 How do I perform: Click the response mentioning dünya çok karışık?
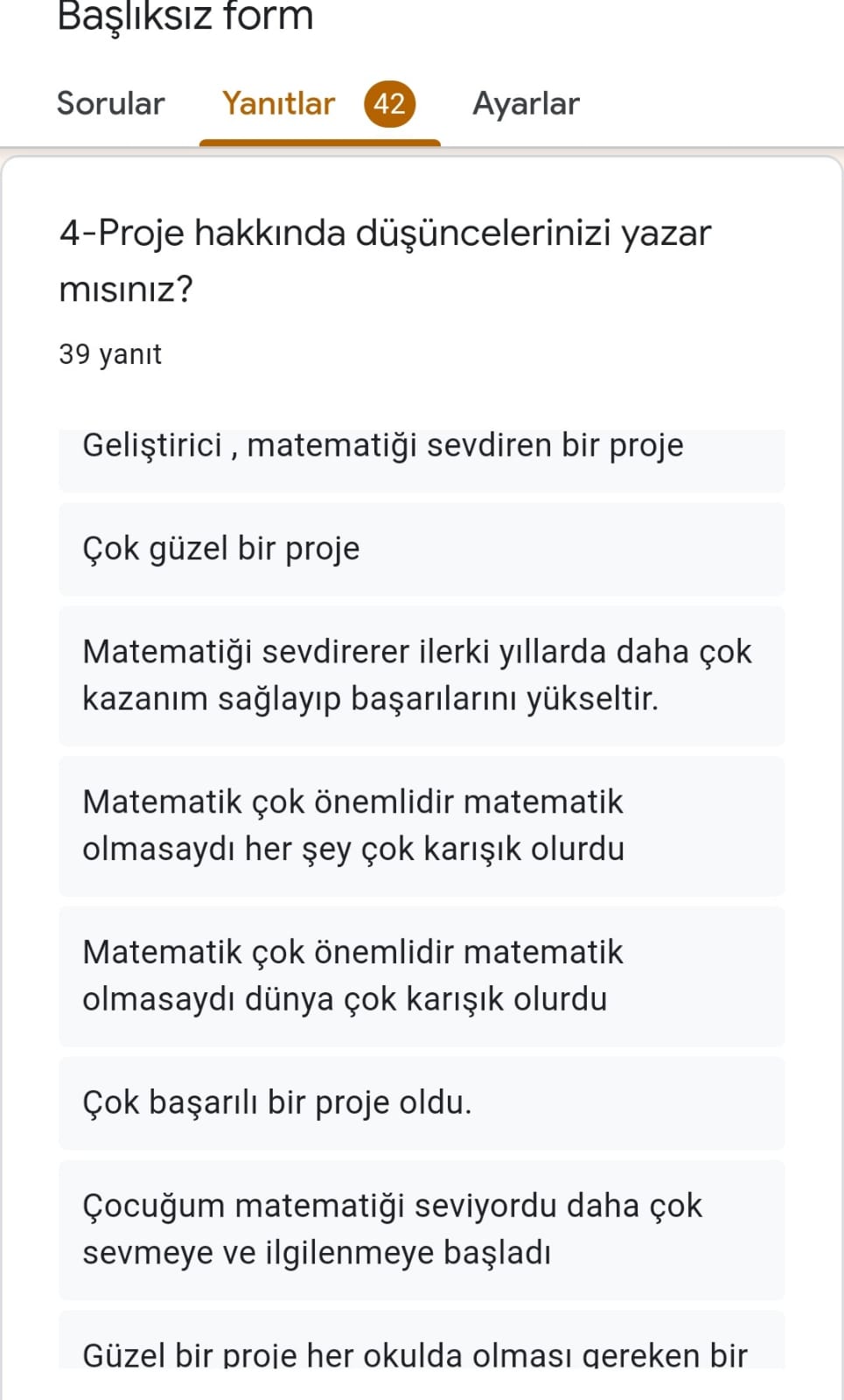point(352,975)
